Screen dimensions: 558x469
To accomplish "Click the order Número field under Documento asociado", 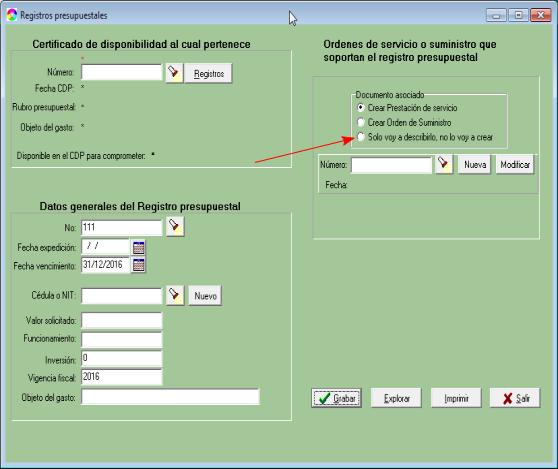I will pos(391,165).
